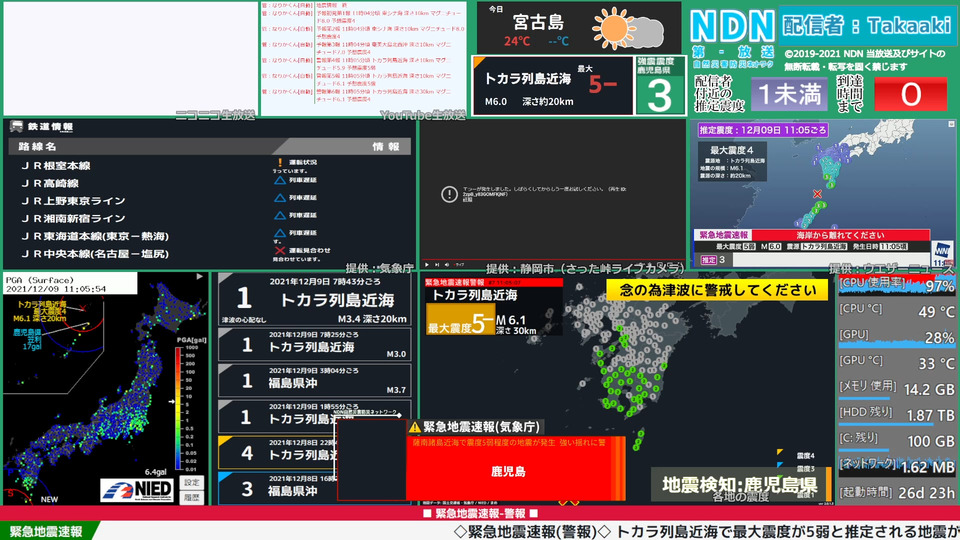Screen dimensions: 960x540
Task: Click the red X epicenter marker on Weathernews map
Action: point(817,194)
